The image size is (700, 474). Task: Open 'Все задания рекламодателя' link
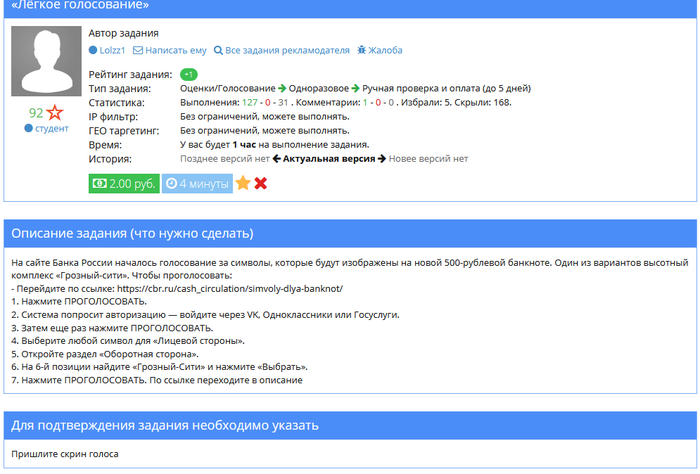(x=287, y=50)
